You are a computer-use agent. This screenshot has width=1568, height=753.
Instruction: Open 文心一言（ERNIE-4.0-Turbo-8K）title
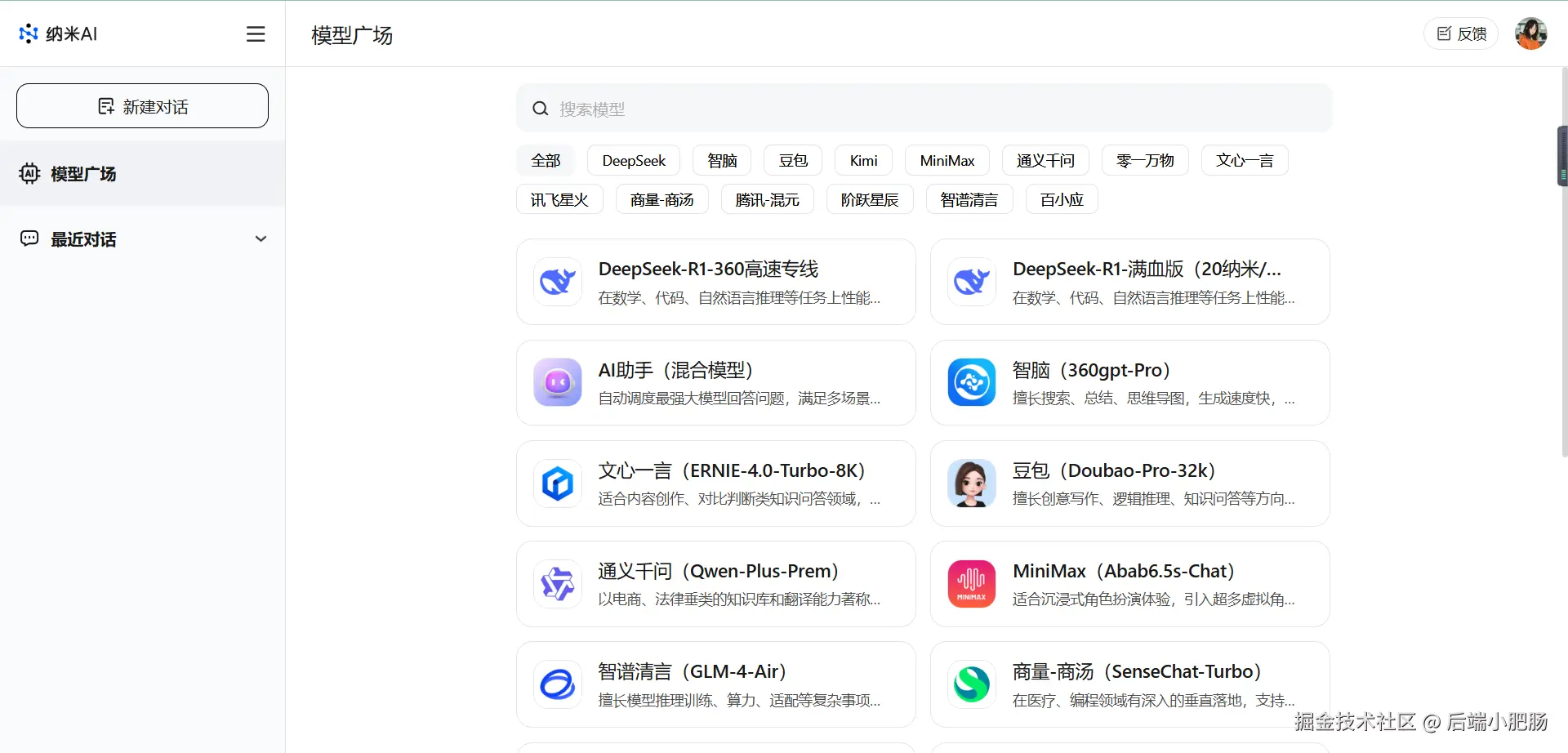(x=732, y=470)
